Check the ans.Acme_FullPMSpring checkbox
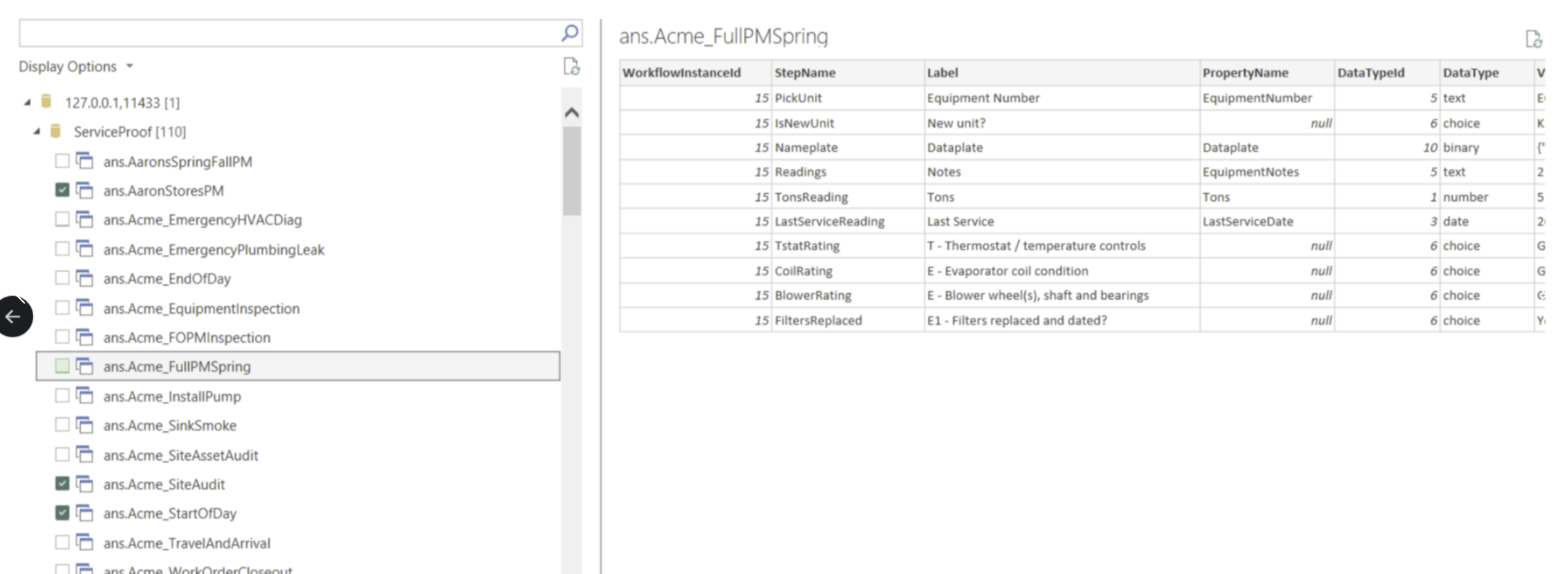The width and height of the screenshot is (1568, 574). (62, 366)
